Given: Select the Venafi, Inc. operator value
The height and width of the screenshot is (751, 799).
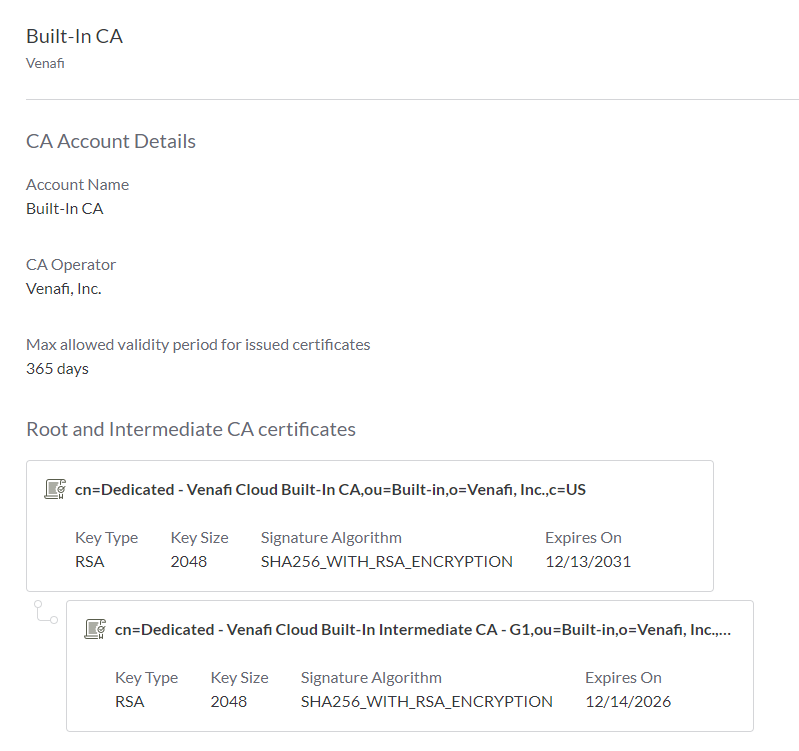Looking at the screenshot, I should click(x=64, y=288).
